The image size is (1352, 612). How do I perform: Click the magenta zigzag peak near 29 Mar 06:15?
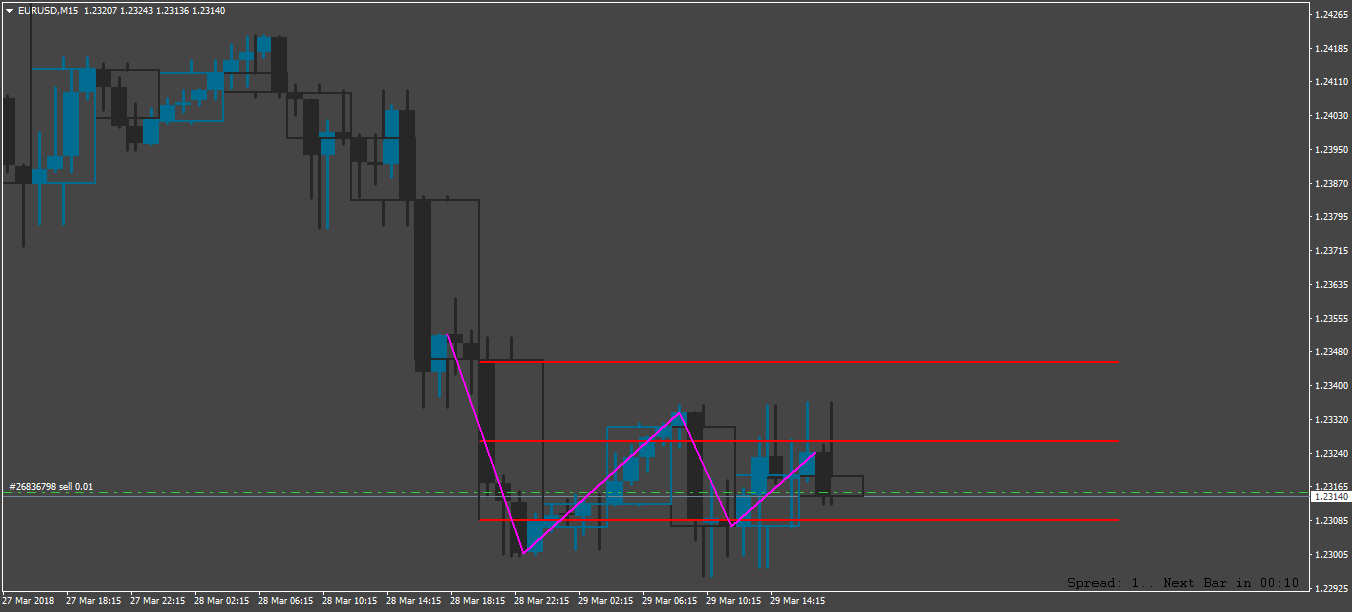681,412
